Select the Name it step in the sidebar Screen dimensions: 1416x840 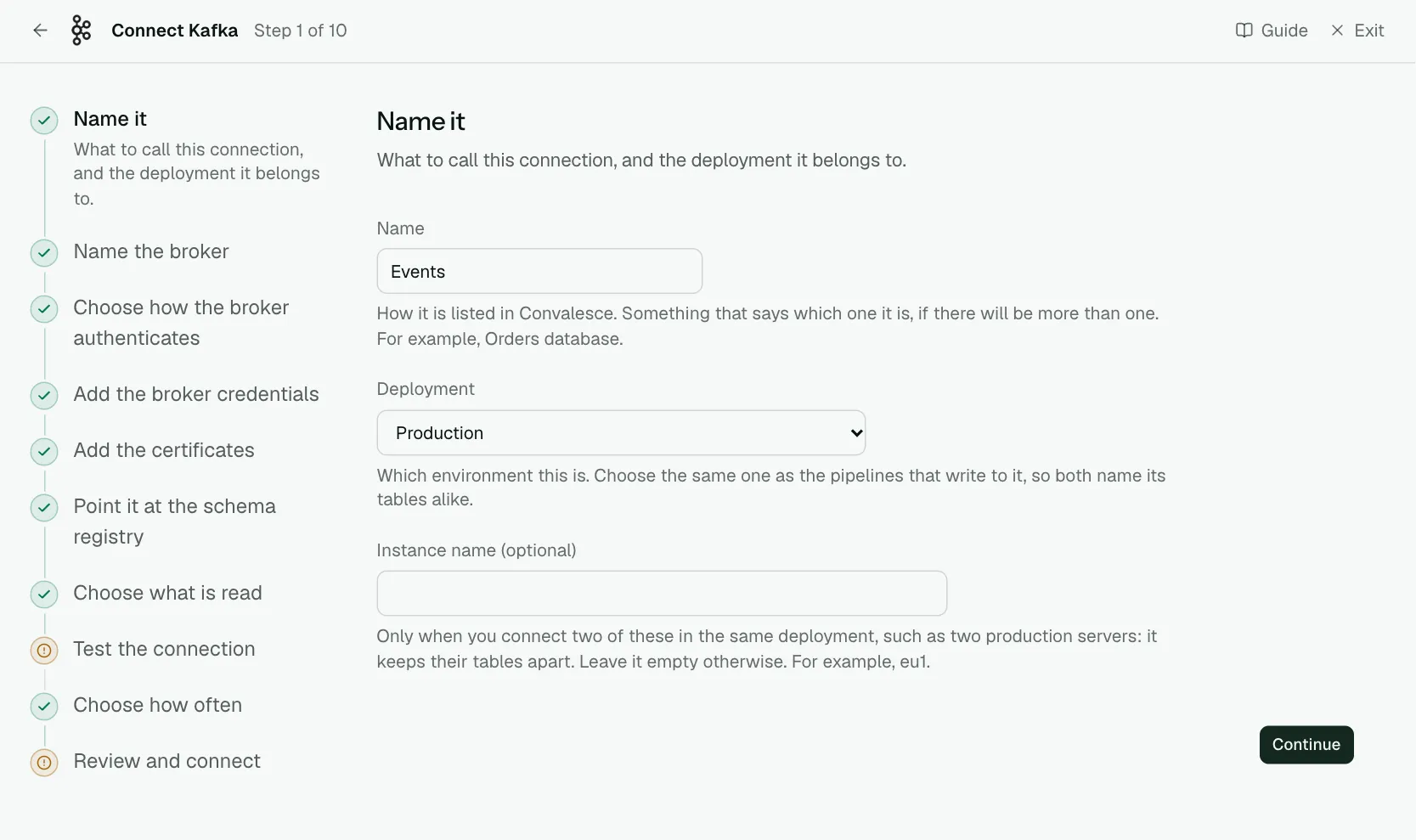coord(110,119)
